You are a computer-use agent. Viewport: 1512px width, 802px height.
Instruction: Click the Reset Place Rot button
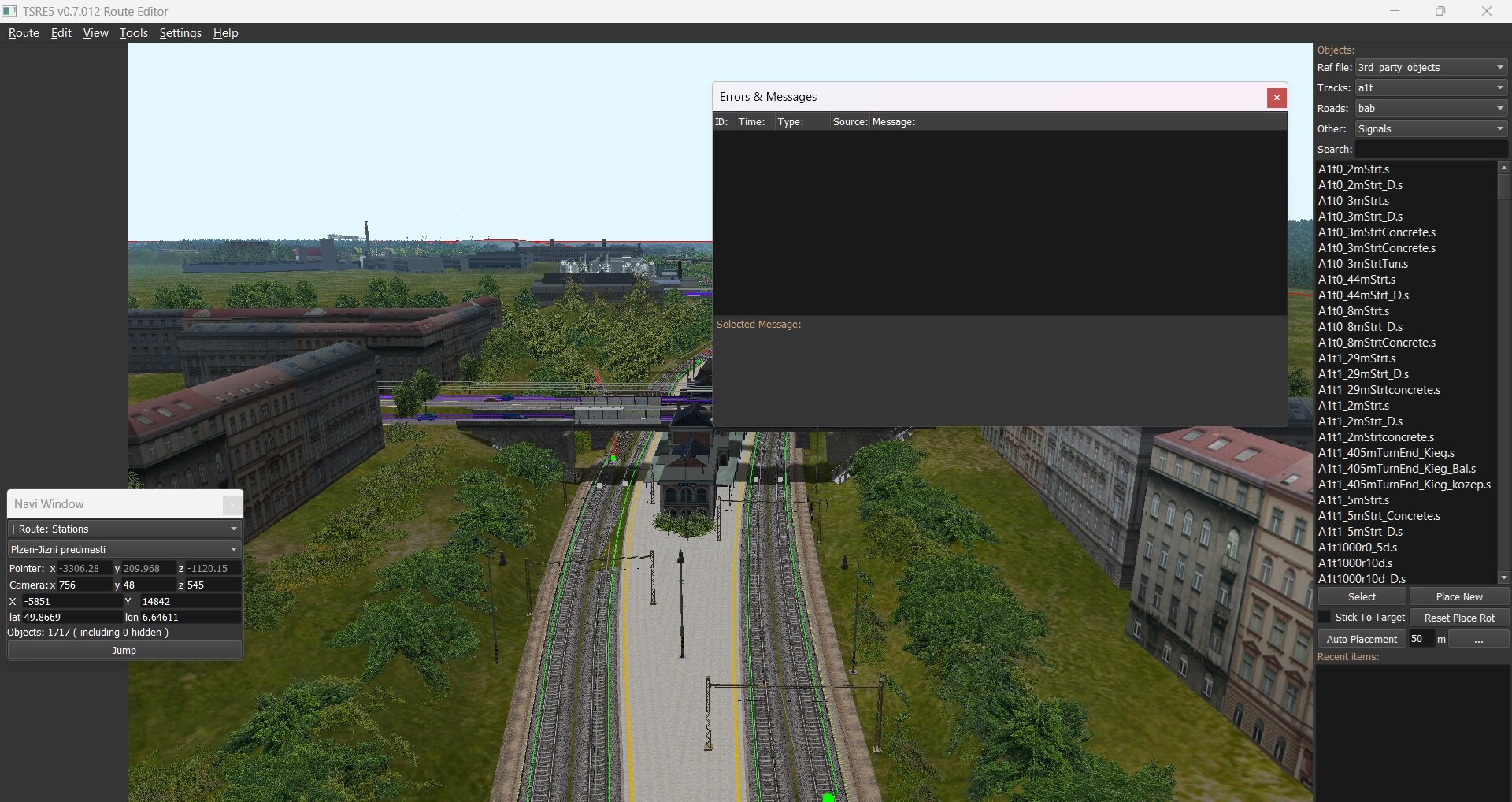point(1459,618)
